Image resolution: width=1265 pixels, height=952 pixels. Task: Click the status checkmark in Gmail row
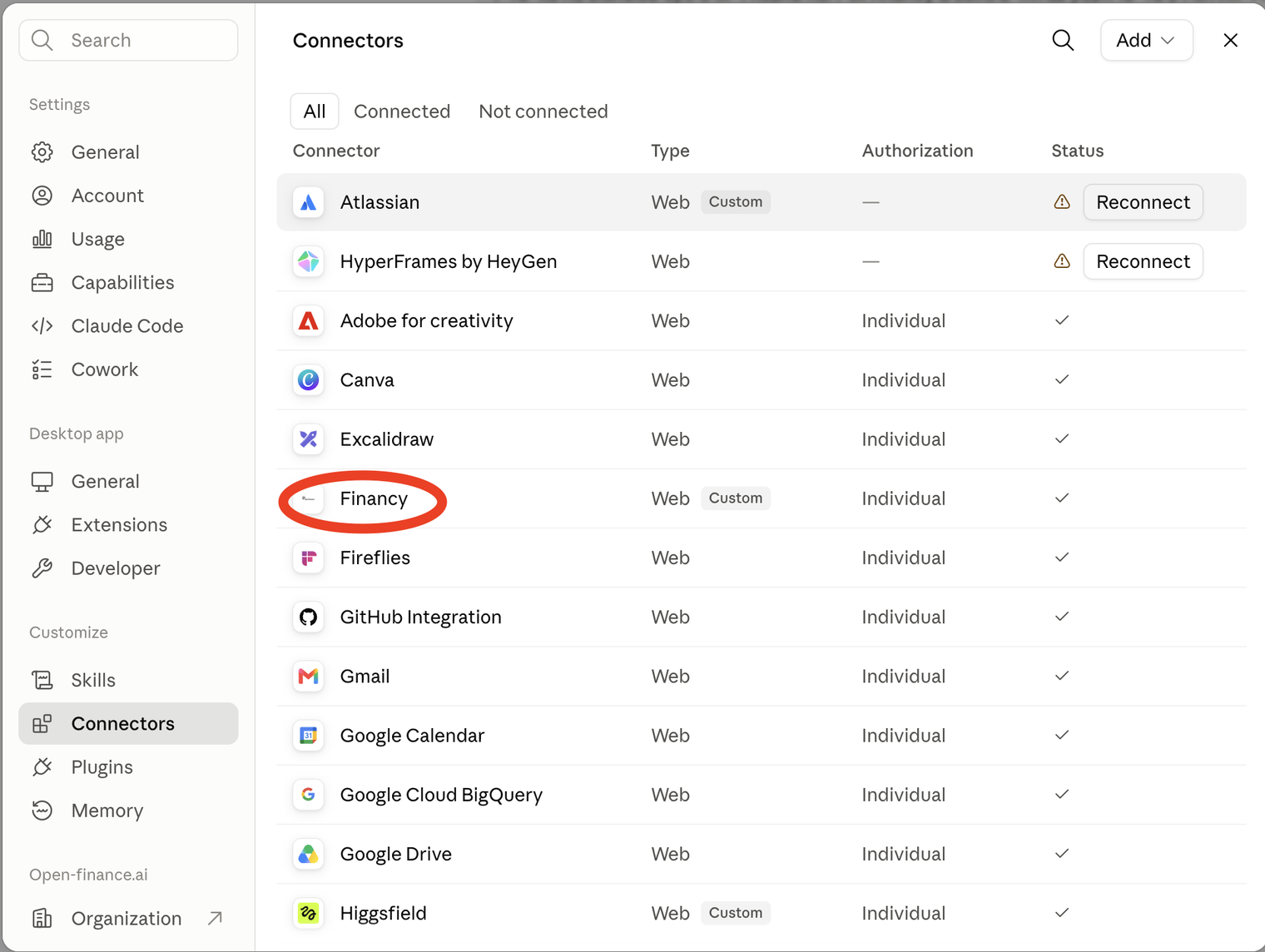[x=1062, y=677]
